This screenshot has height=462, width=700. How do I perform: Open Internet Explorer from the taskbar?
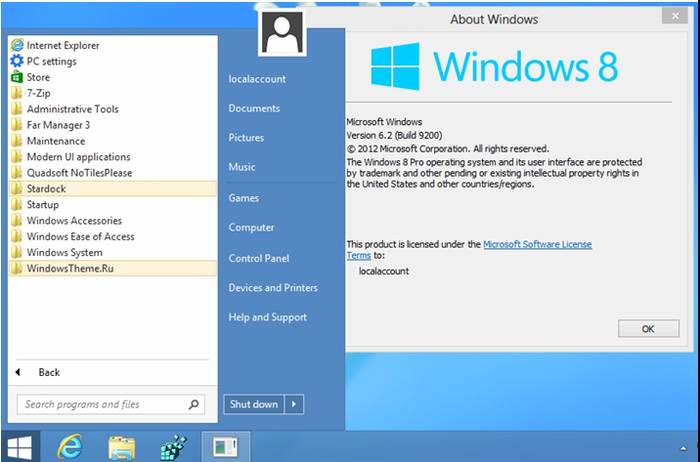pos(69,446)
